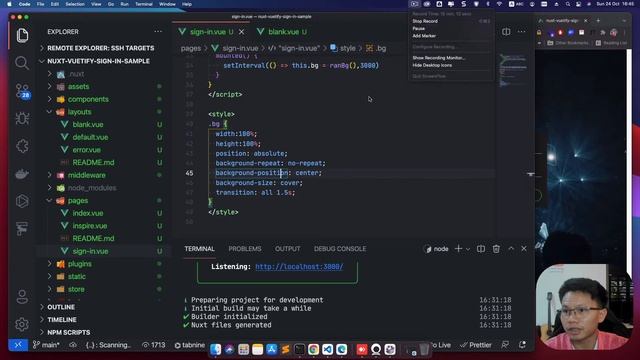Click tabnine in status bar
The width and height of the screenshot is (640, 360).
tap(189, 345)
